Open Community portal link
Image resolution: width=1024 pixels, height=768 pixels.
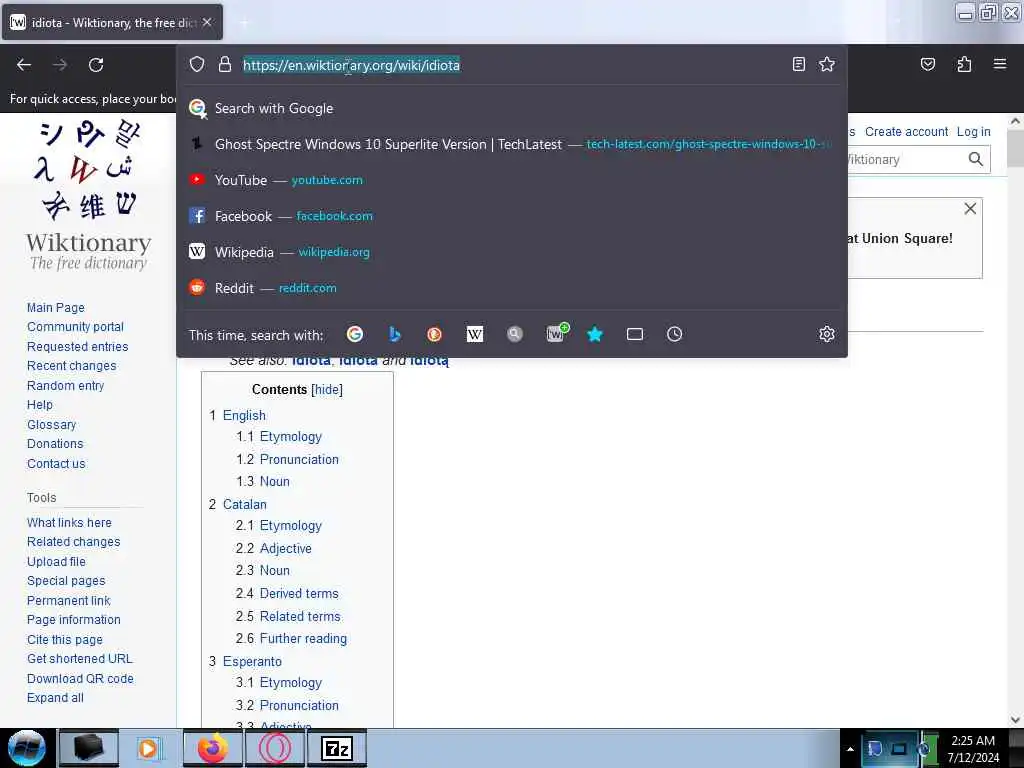coord(75,327)
